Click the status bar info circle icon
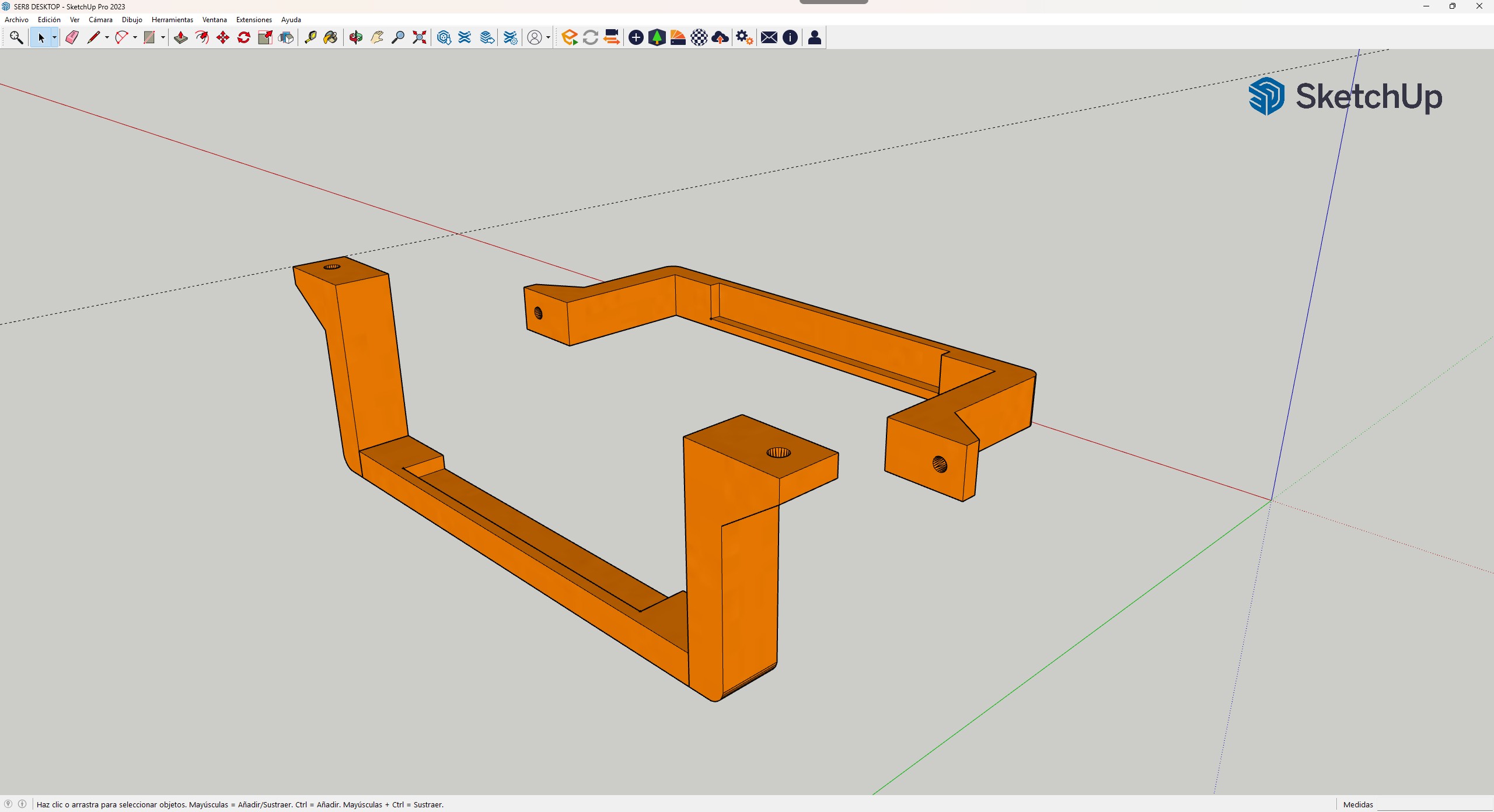Viewport: 1494px width, 812px height. [x=22, y=804]
